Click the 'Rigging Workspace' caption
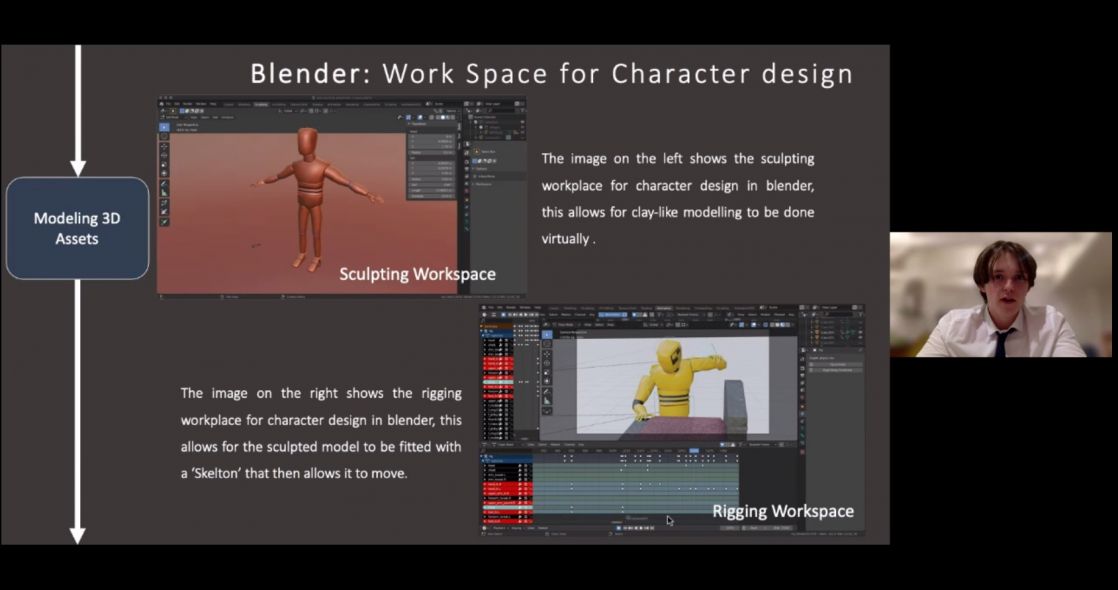 [783, 511]
